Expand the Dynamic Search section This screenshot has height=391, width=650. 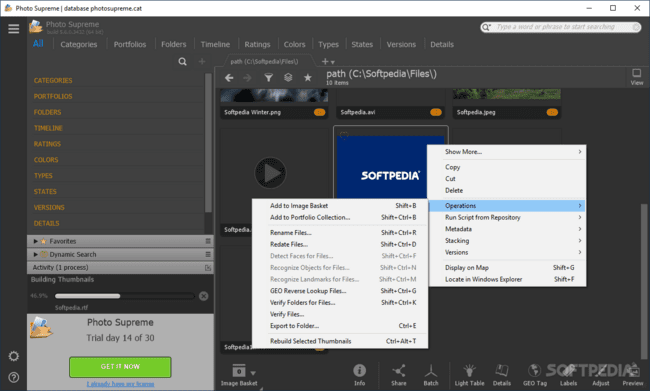click(36, 254)
